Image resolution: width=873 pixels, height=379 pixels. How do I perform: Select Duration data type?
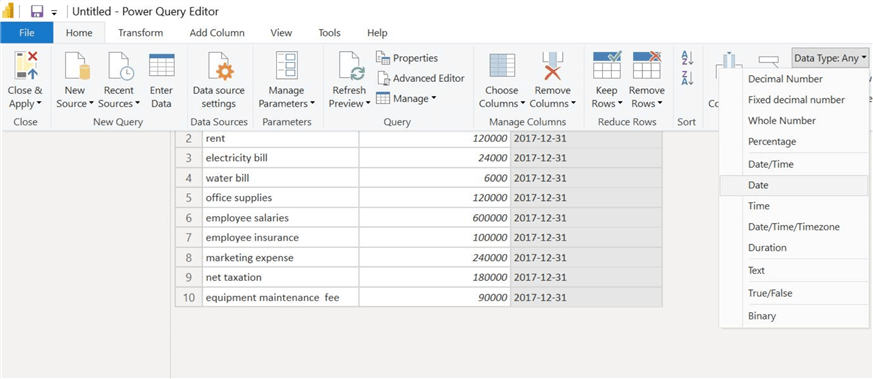(793, 248)
